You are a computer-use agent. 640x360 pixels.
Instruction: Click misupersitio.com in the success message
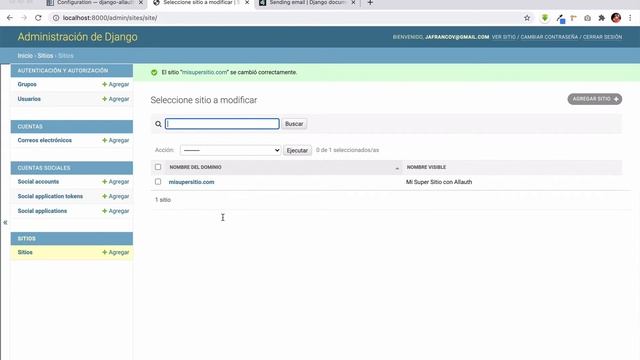pyautogui.click(x=204, y=72)
